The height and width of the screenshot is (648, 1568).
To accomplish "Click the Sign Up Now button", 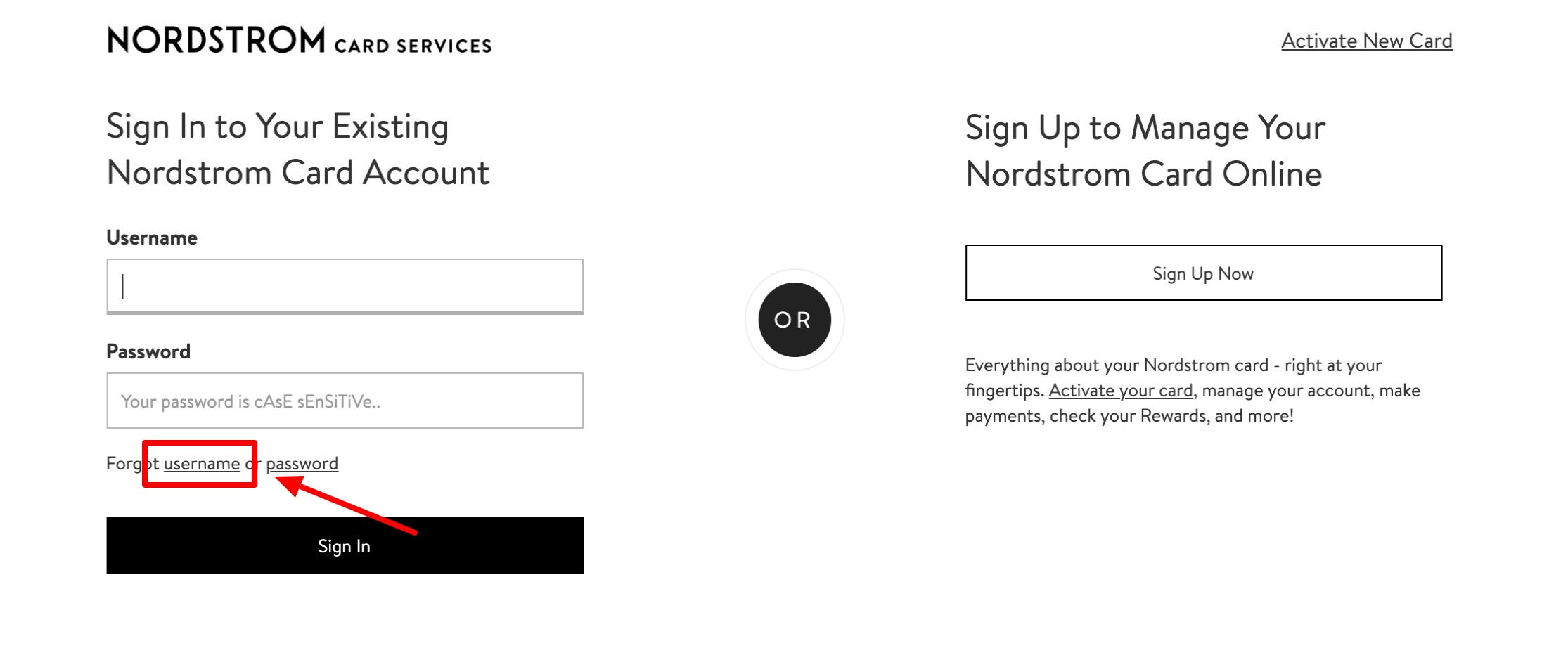I will pyautogui.click(x=1203, y=273).
